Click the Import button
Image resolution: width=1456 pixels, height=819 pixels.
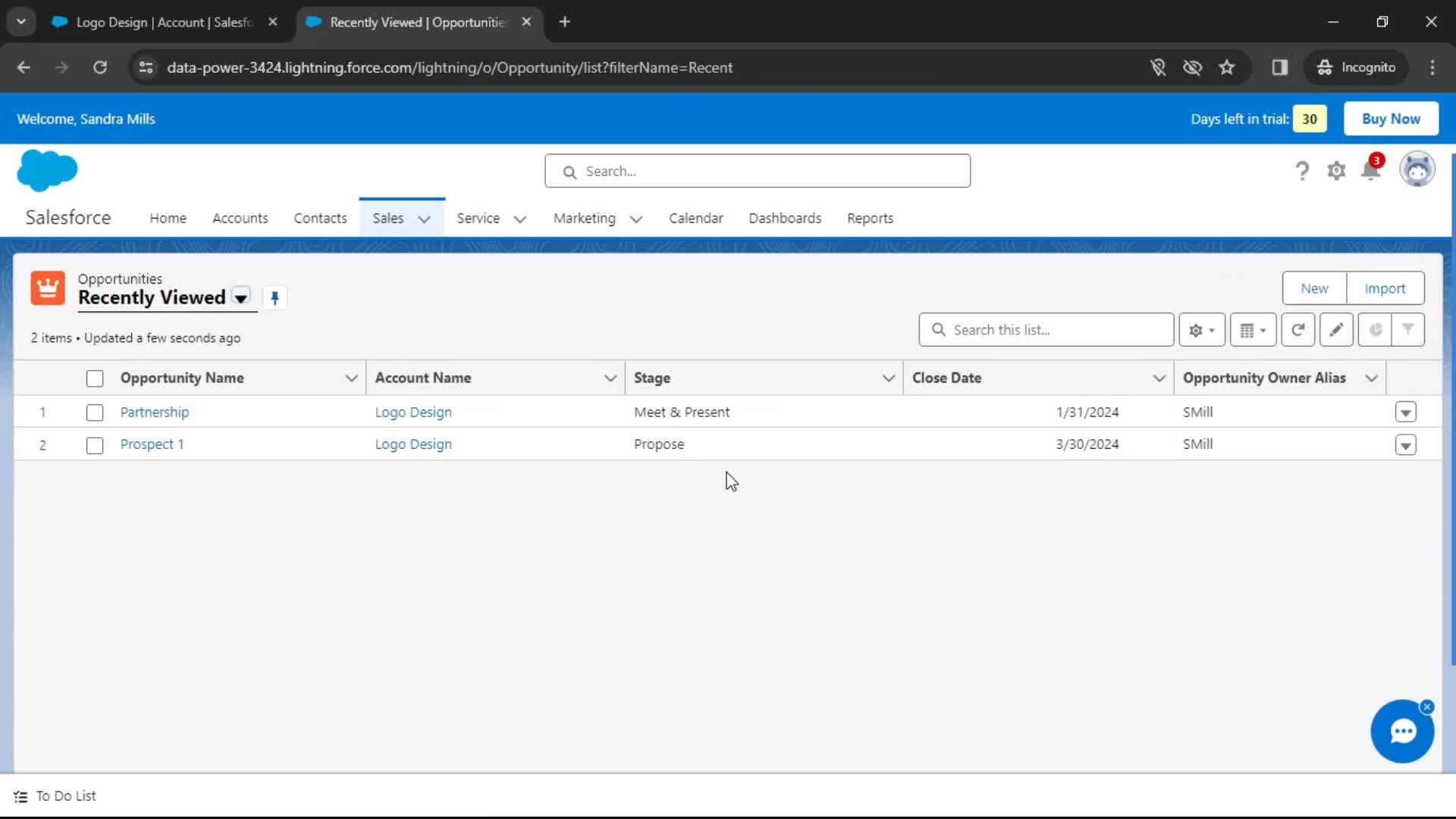pos(1385,288)
